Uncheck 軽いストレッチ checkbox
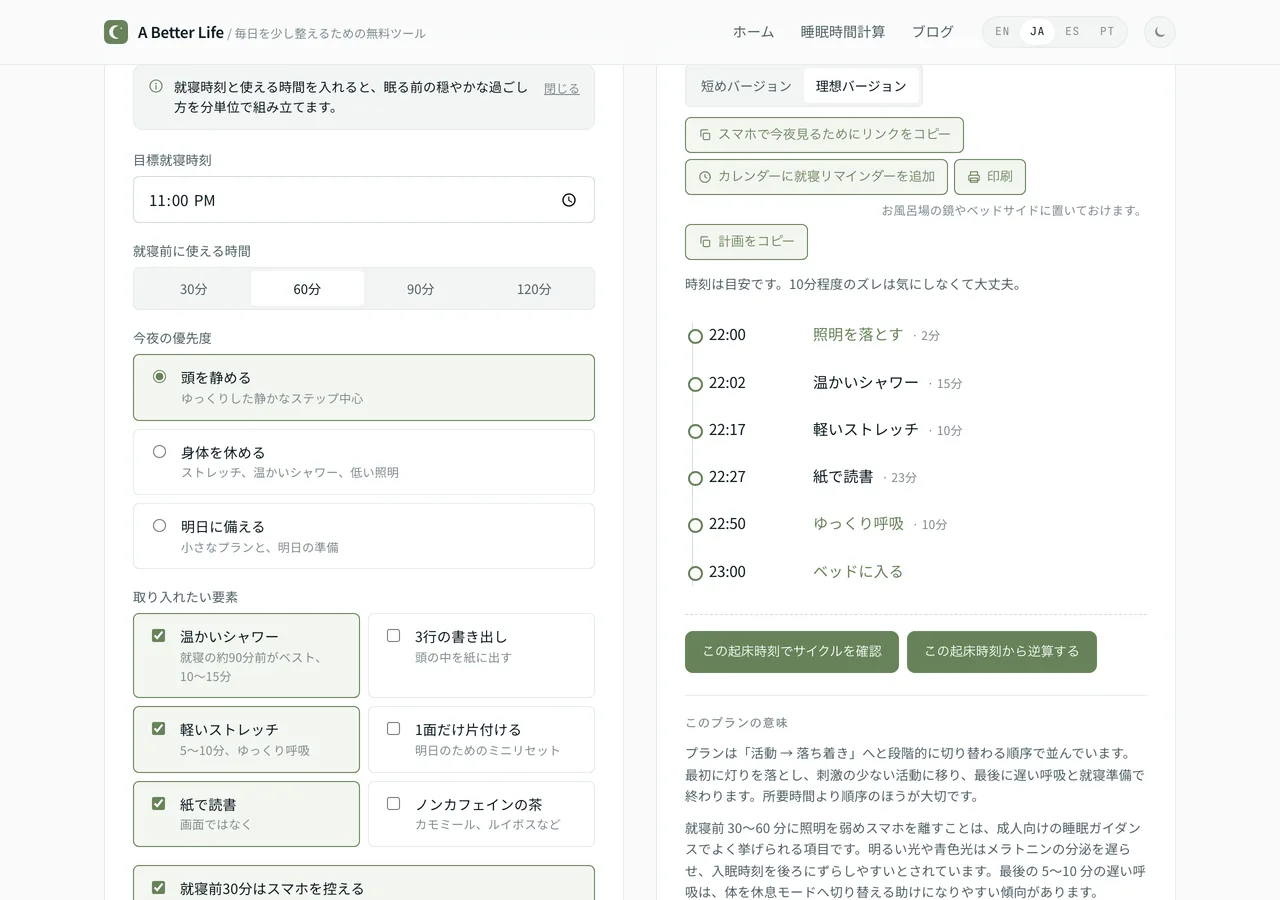The width and height of the screenshot is (1280, 900). point(158,728)
